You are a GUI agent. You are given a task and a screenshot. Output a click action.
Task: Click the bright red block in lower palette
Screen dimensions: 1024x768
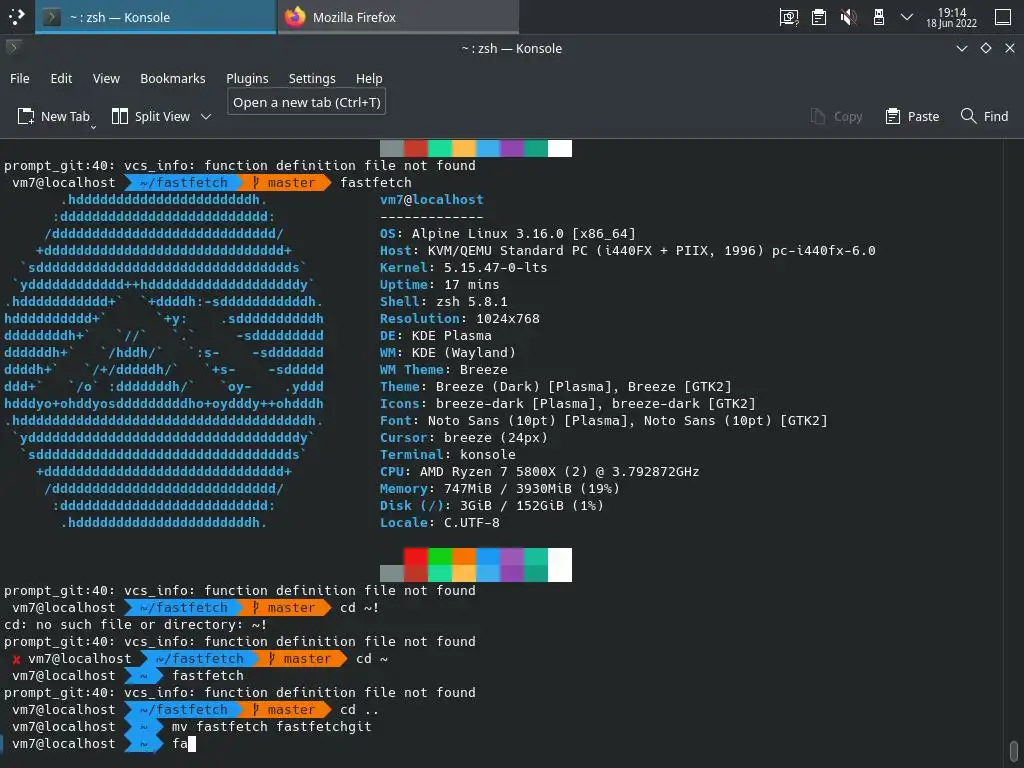415,556
